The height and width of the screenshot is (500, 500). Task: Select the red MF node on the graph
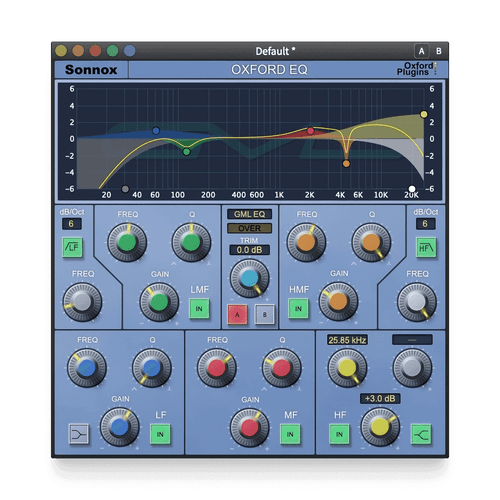click(x=310, y=131)
